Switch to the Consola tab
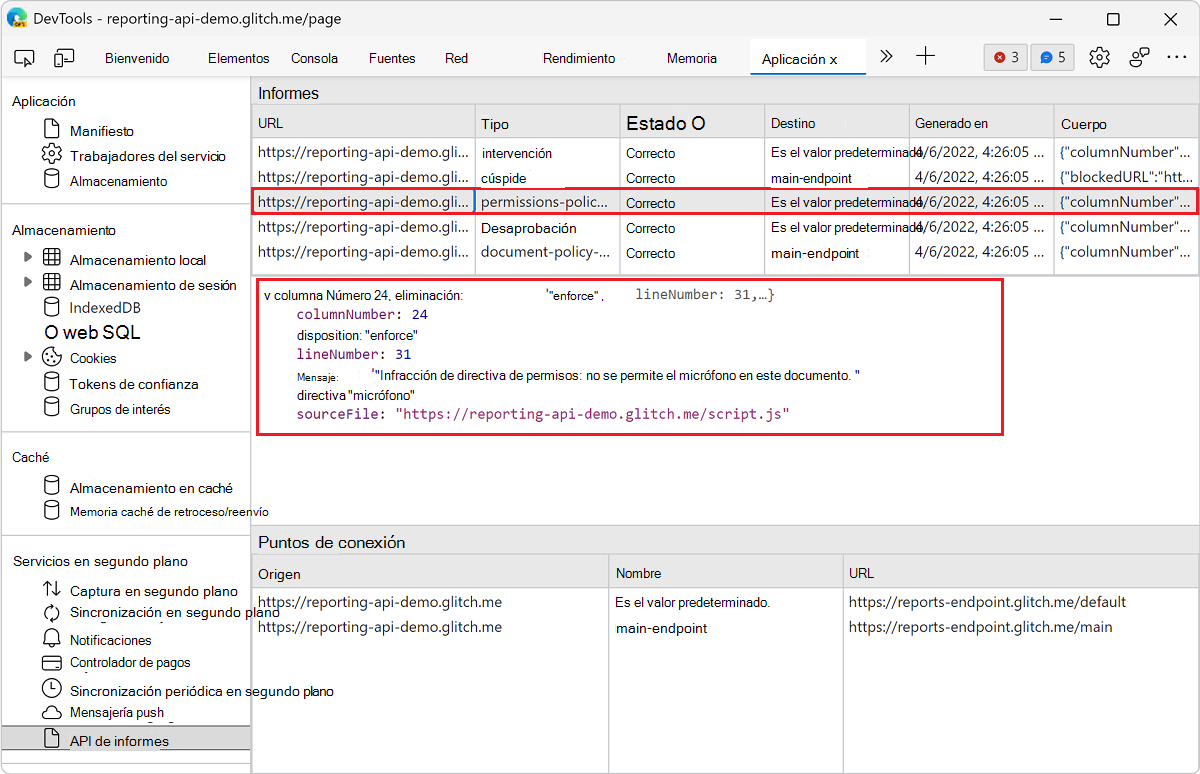This screenshot has width=1200, height=774. 314,58
